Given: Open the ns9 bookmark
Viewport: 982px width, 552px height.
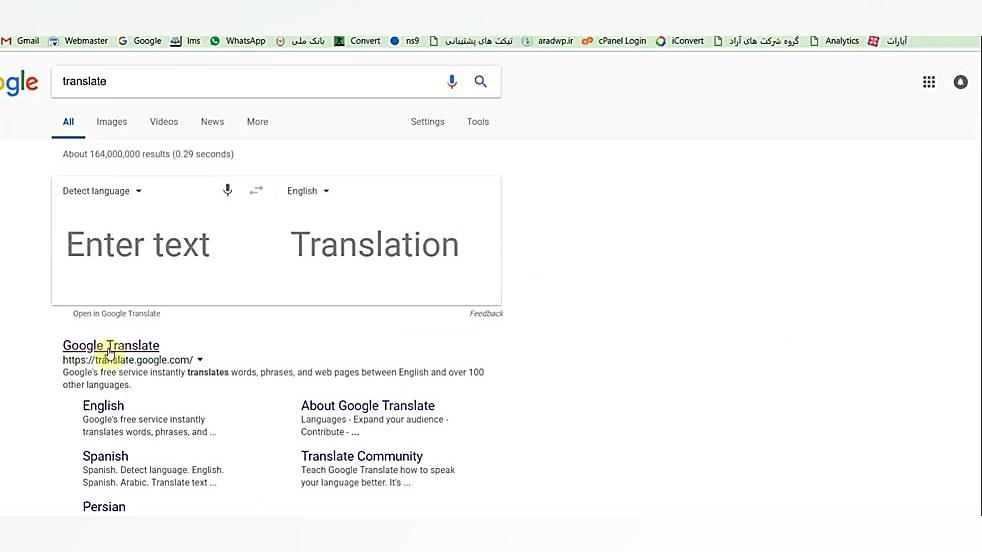Looking at the screenshot, I should point(405,41).
